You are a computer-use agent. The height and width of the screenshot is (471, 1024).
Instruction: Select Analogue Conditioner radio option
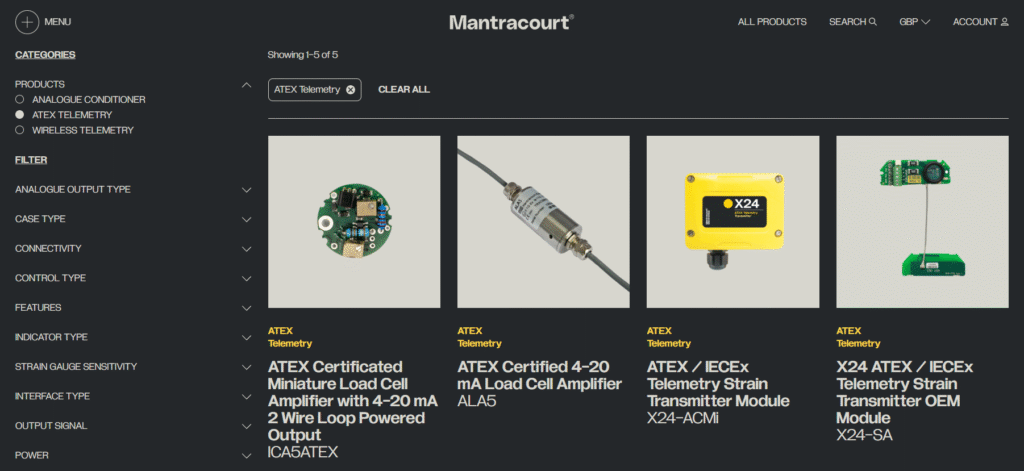pyautogui.click(x=20, y=100)
